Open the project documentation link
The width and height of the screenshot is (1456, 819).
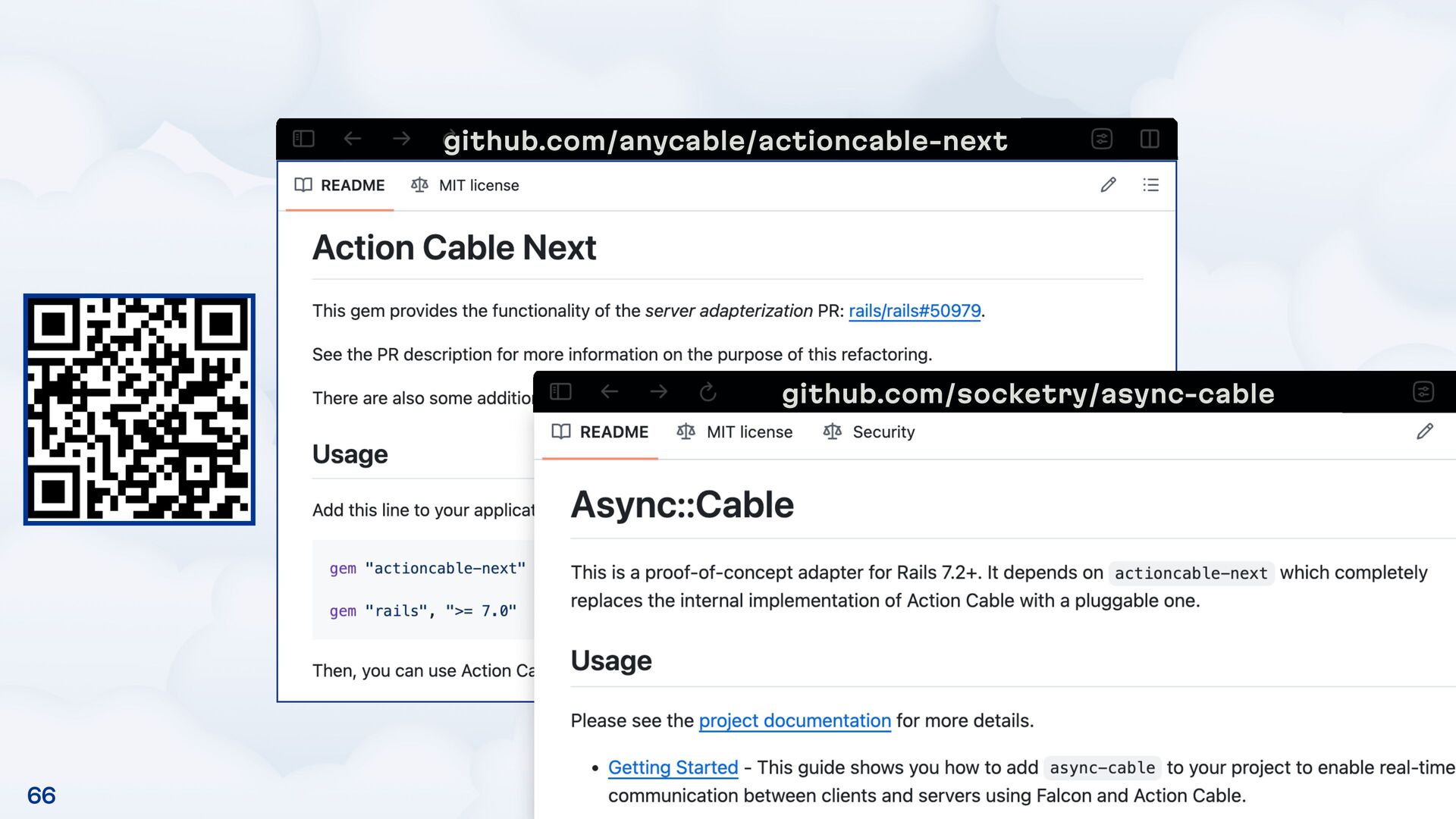coord(795,720)
